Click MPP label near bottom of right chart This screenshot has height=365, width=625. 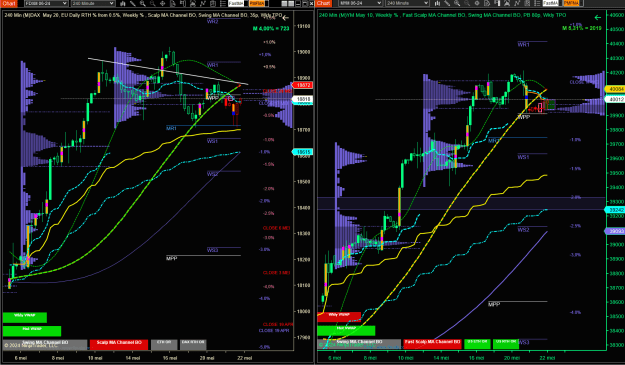pyautogui.click(x=494, y=304)
